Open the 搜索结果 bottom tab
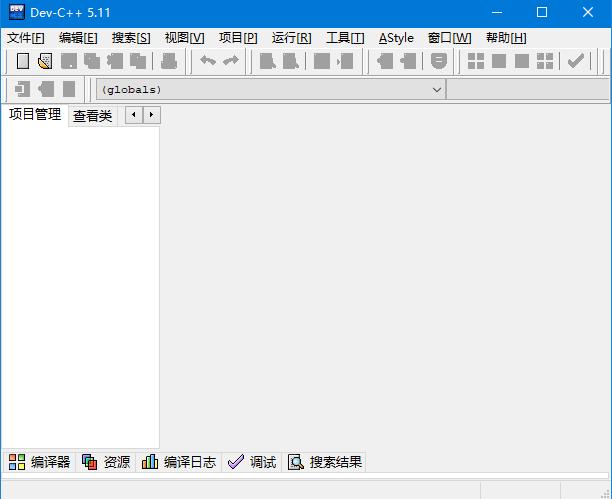 tap(324, 462)
